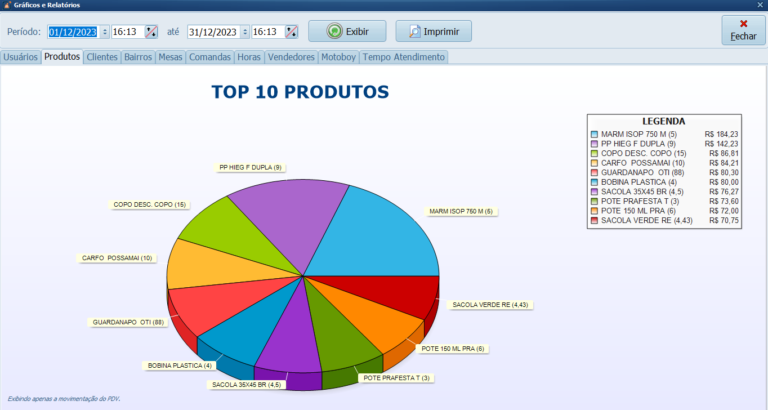768x410 pixels.
Task: Click the COPO DESC. COPO legend swatch
Action: (595, 153)
